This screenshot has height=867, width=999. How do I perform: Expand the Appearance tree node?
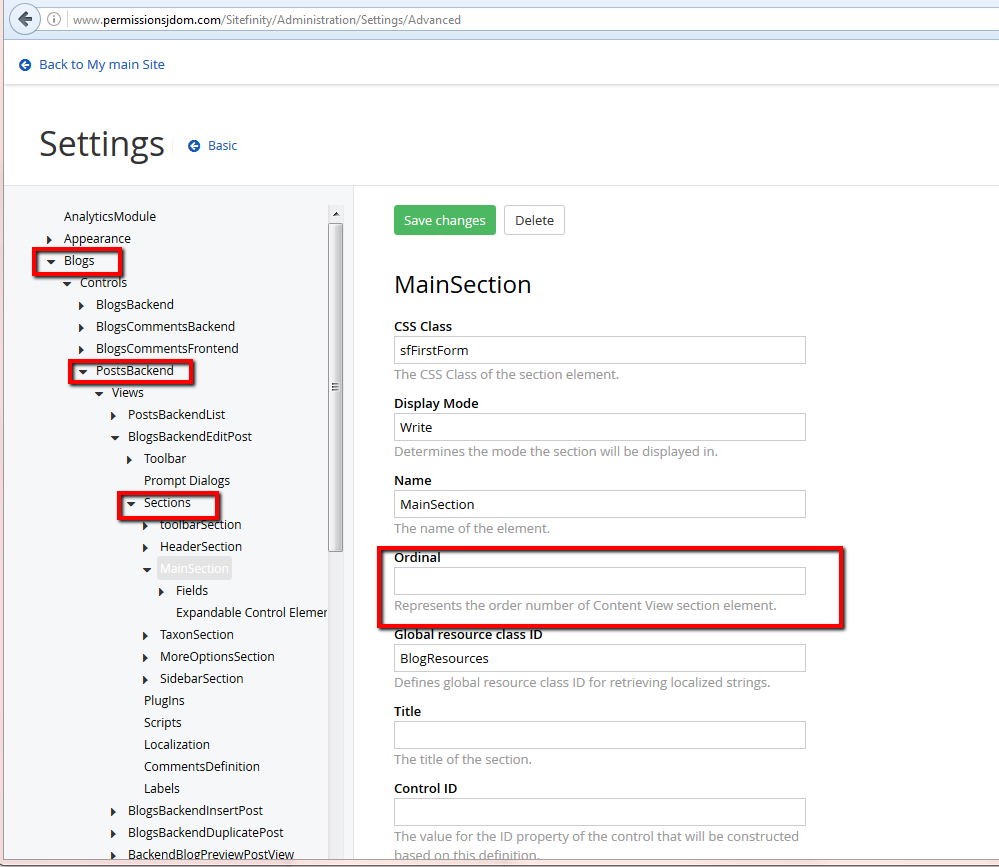coord(49,238)
